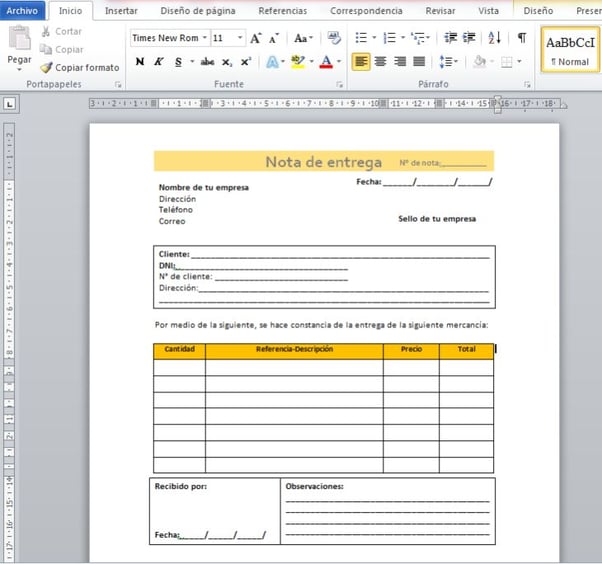Click the Copiar command
602x564 pixels.
[61, 50]
